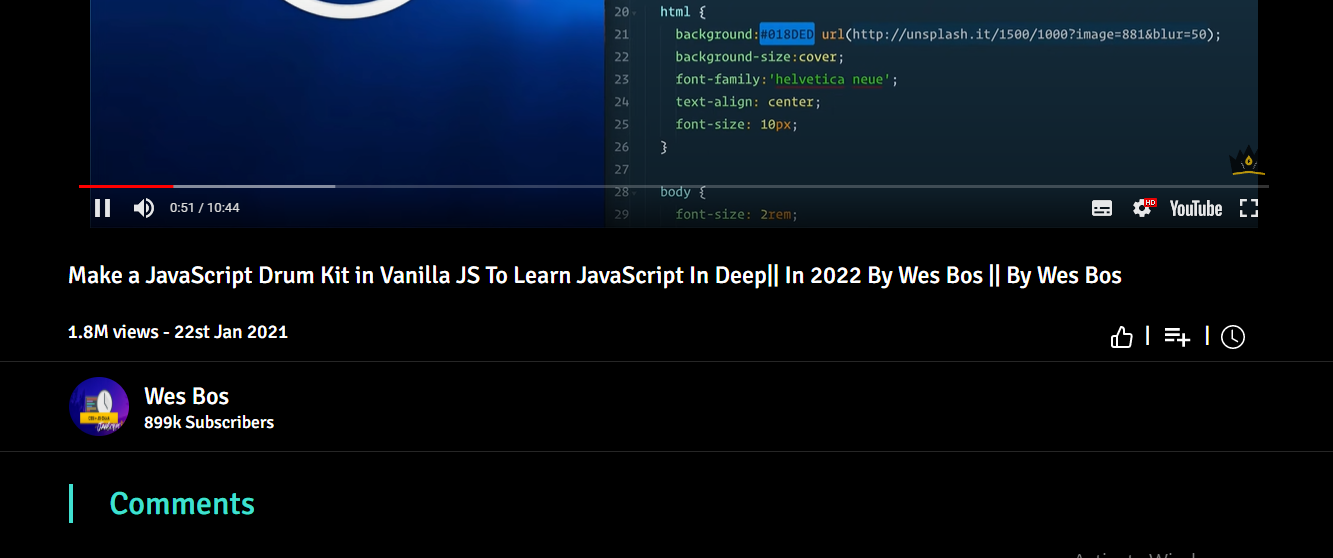Image resolution: width=1333 pixels, height=558 pixels.
Task: Click the 1.8M views date text
Action: click(178, 331)
